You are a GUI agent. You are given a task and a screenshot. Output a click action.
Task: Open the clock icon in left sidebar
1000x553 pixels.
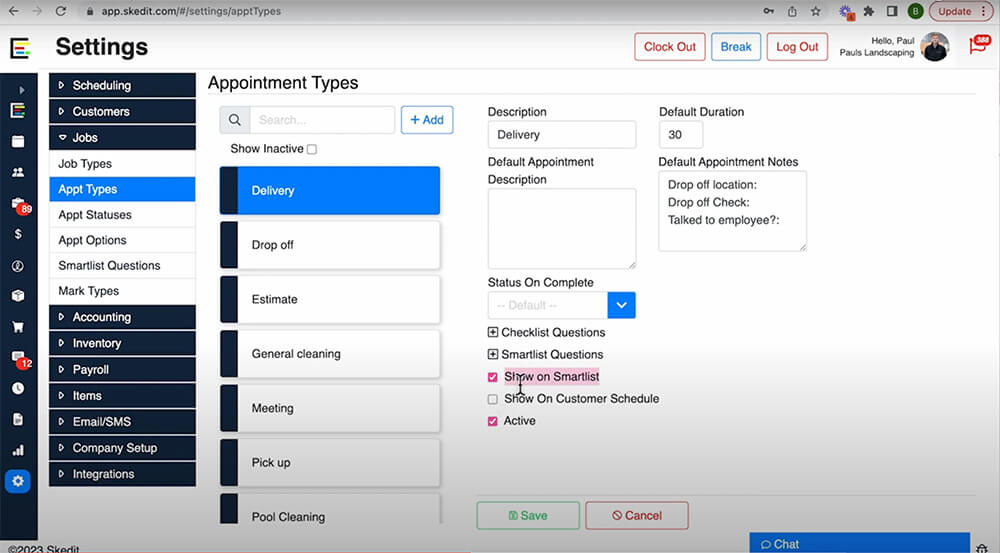coord(18,388)
